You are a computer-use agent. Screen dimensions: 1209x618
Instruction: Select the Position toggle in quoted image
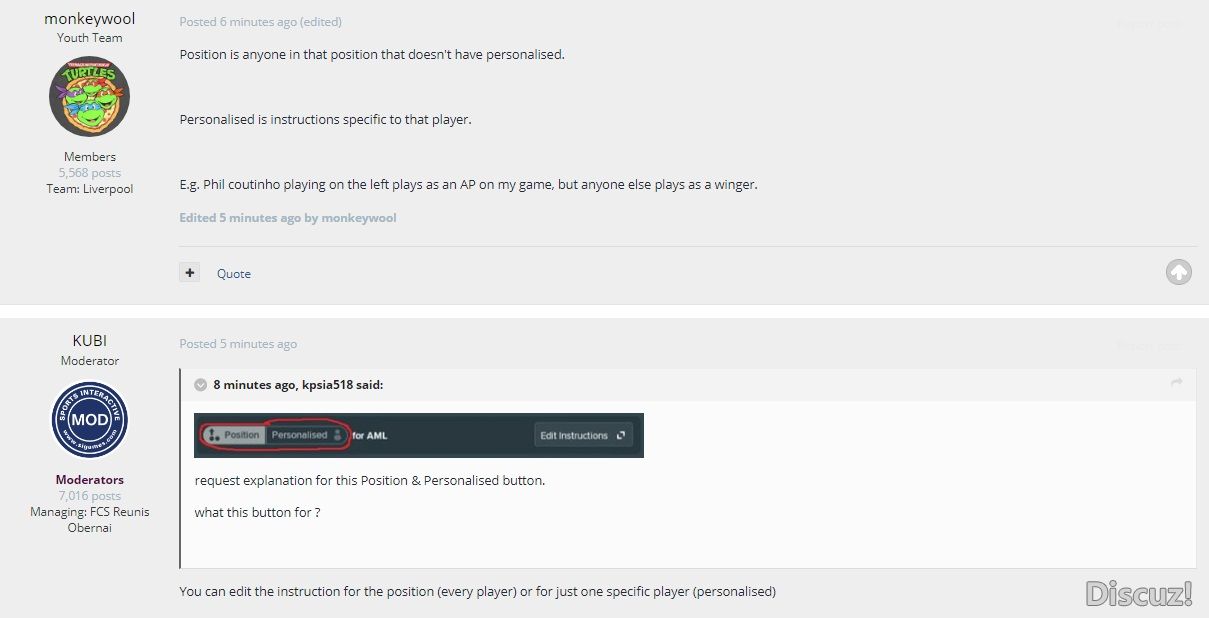click(x=234, y=435)
